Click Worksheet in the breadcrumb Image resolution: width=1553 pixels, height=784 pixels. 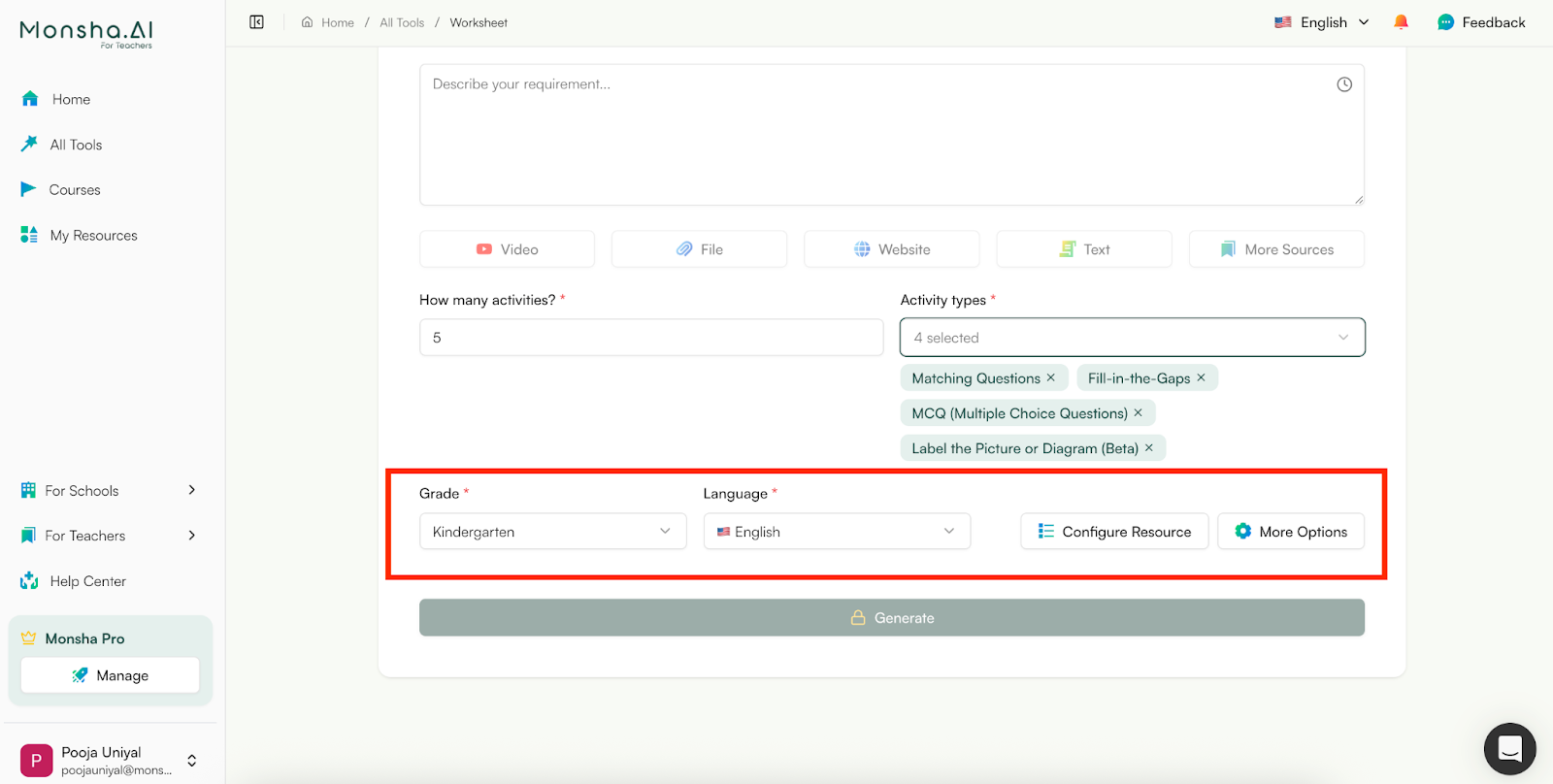click(479, 22)
